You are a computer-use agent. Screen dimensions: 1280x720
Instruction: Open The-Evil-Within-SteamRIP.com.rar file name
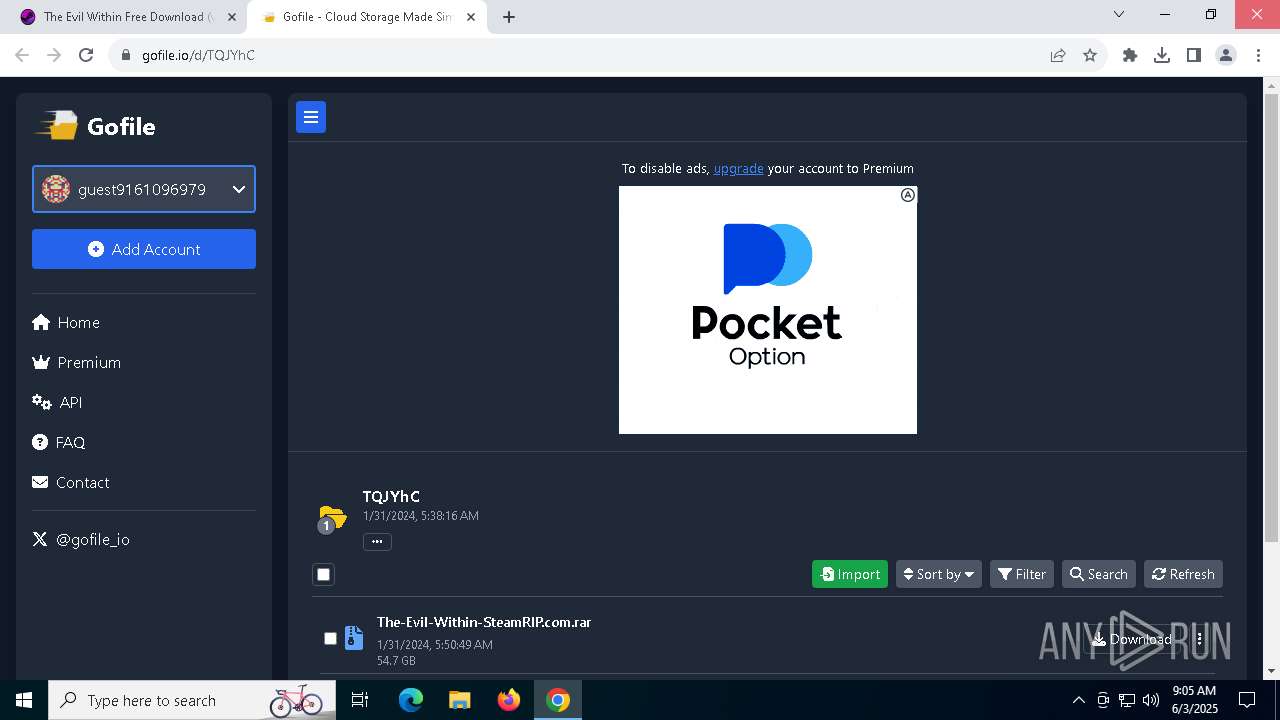pos(484,622)
